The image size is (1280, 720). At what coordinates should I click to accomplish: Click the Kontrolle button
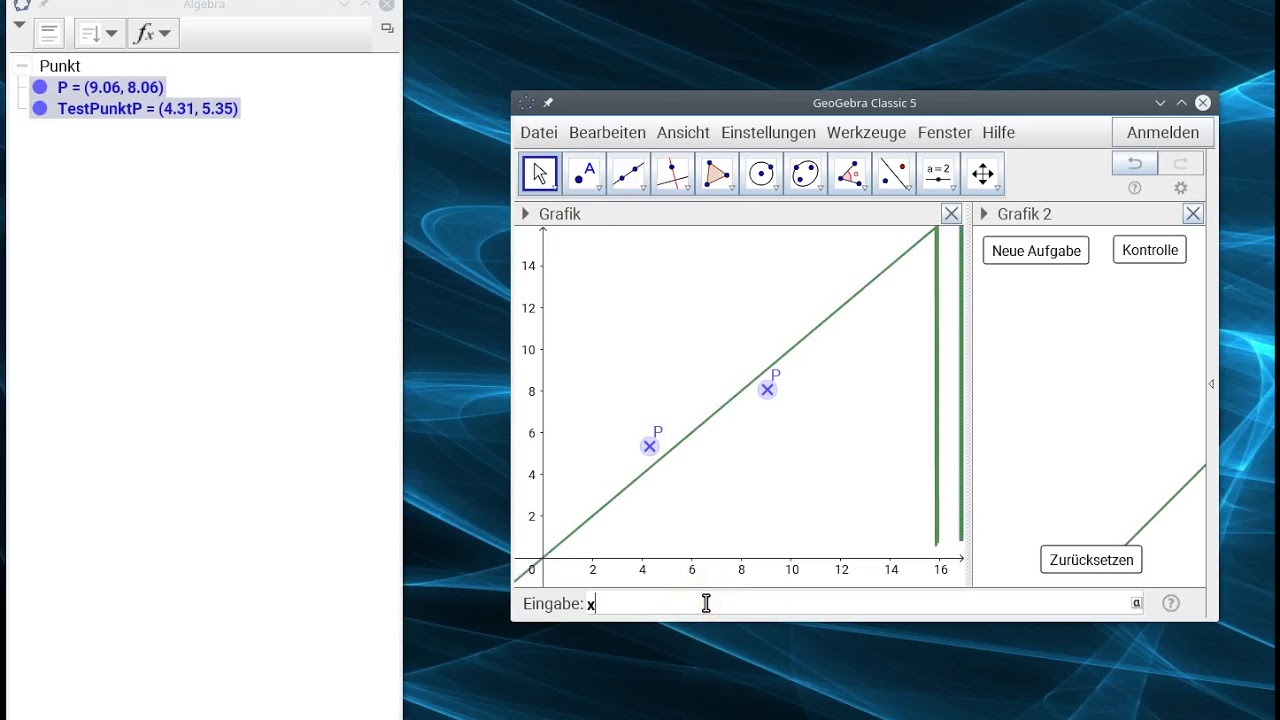(x=1150, y=250)
